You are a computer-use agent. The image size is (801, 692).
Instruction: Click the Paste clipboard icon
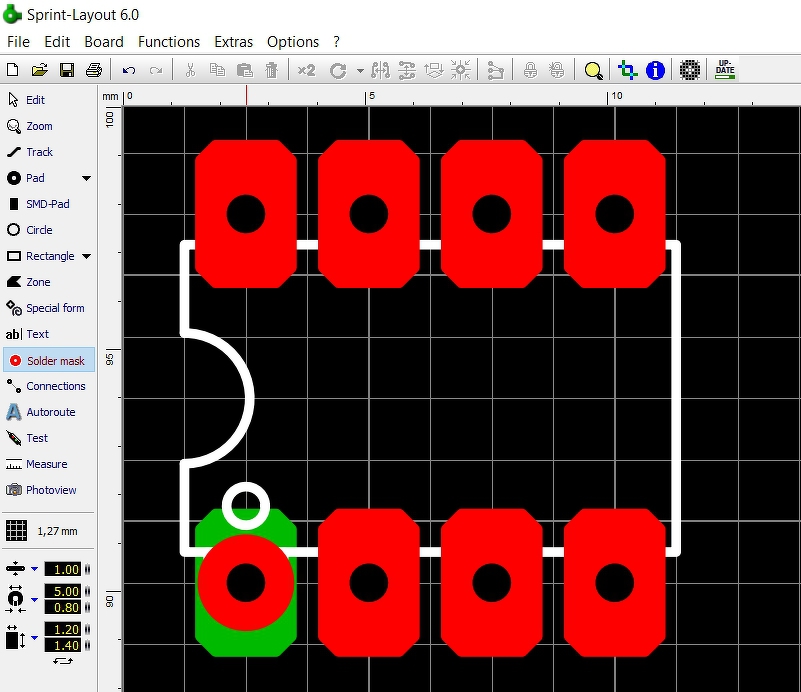tap(245, 70)
